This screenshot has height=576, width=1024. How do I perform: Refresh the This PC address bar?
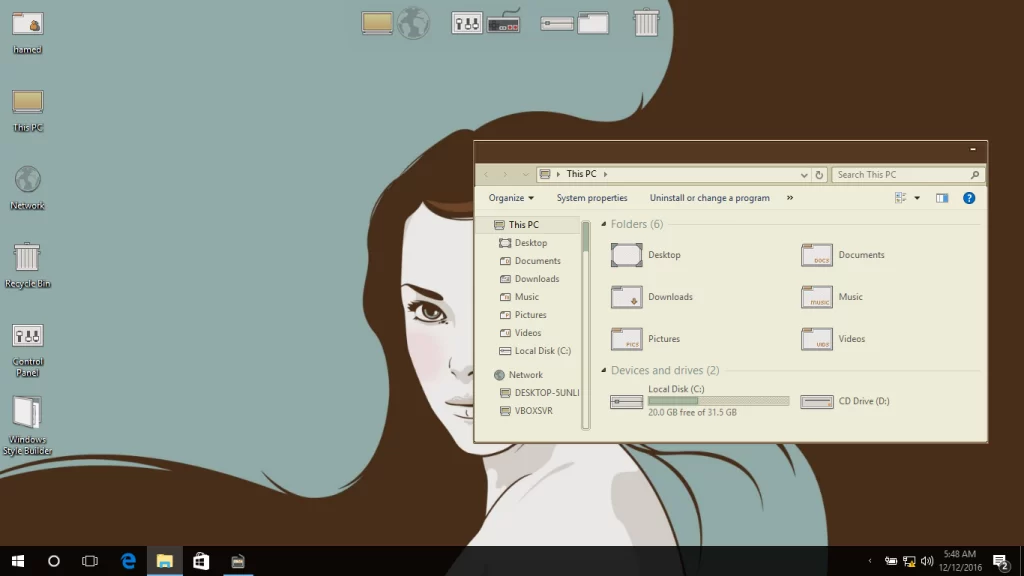[x=819, y=175]
